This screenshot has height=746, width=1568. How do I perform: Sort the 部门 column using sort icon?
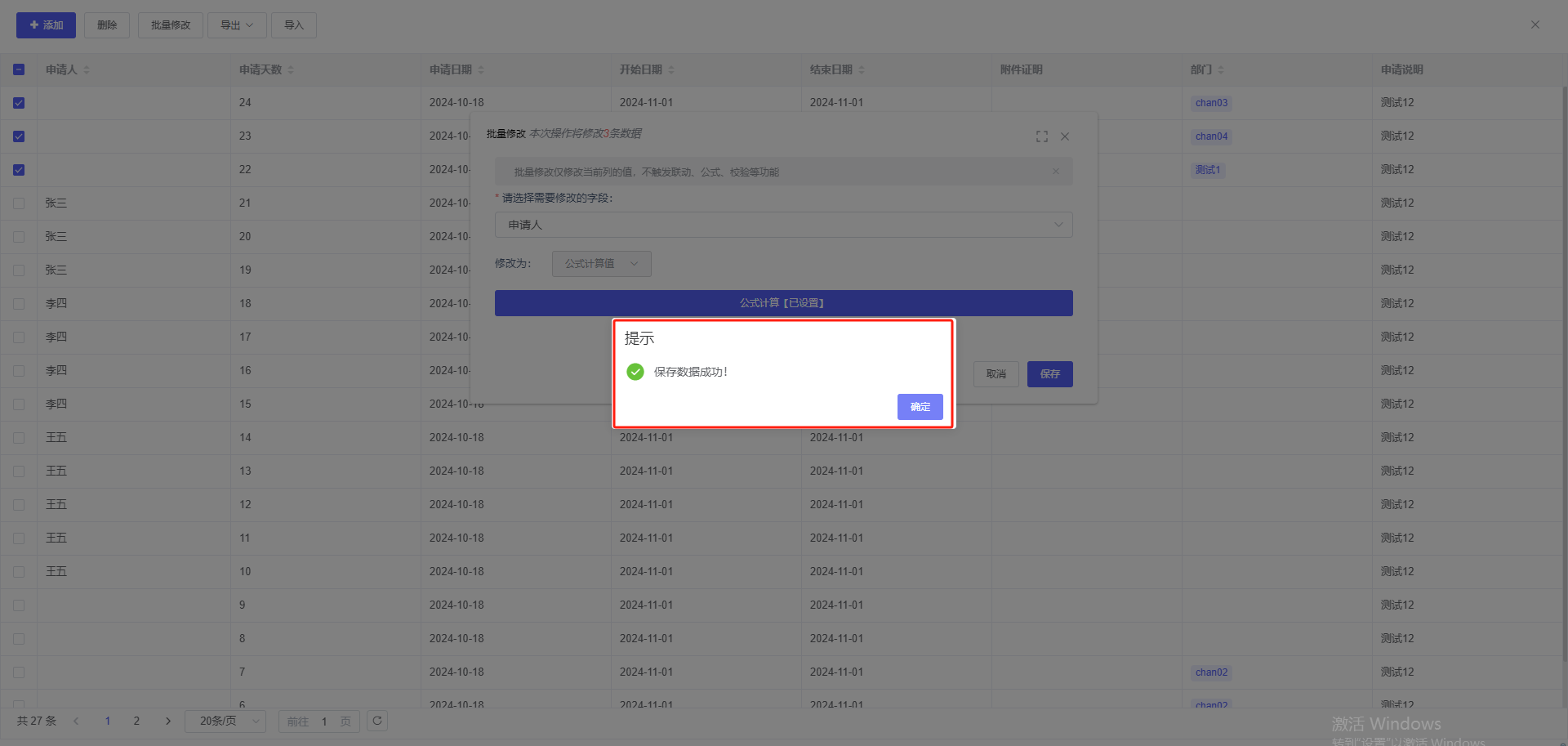tap(1221, 70)
